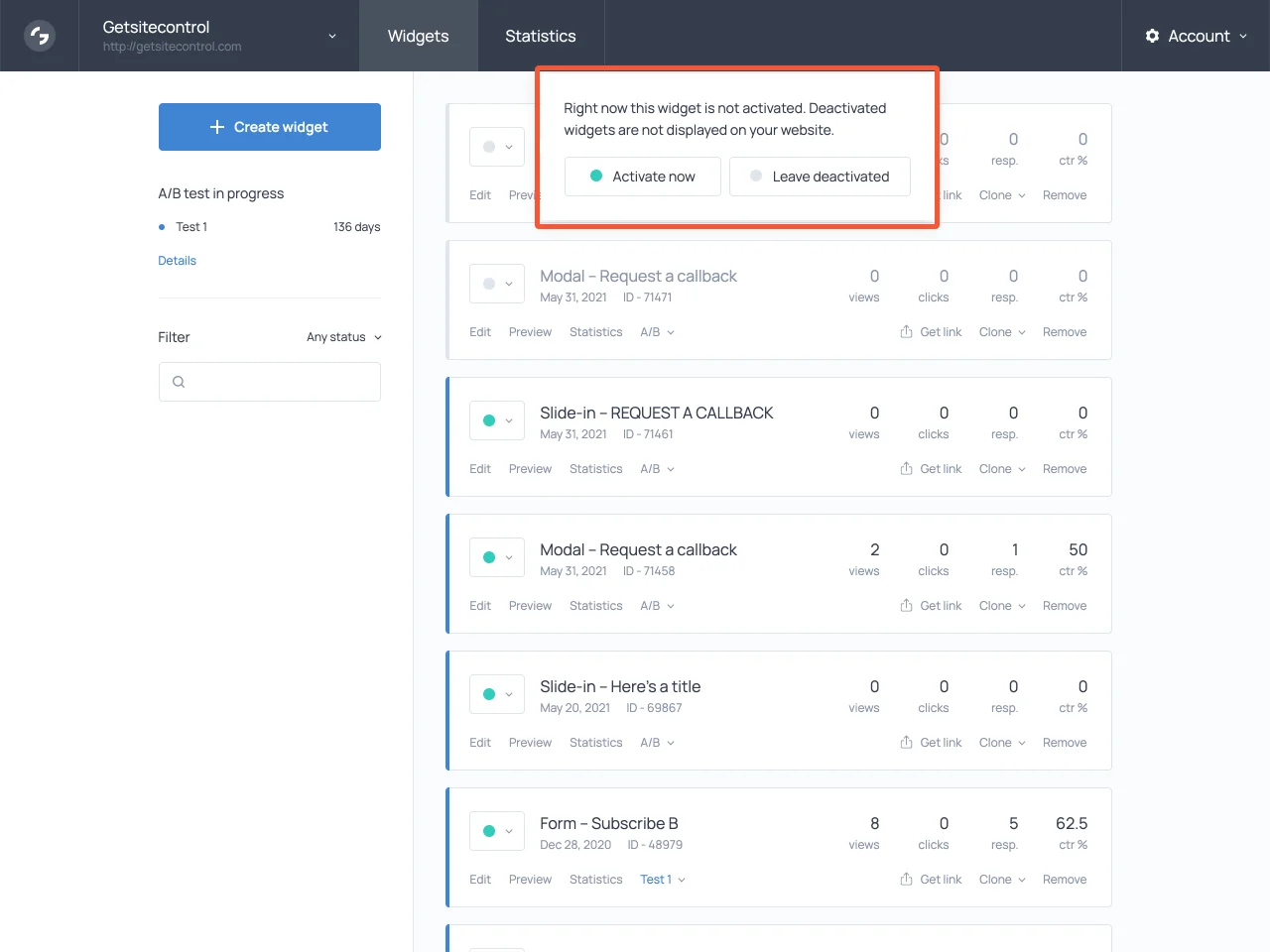Open Clone dropdown for Modal ID 71471
This screenshot has height=952, width=1270.
(x=1002, y=332)
